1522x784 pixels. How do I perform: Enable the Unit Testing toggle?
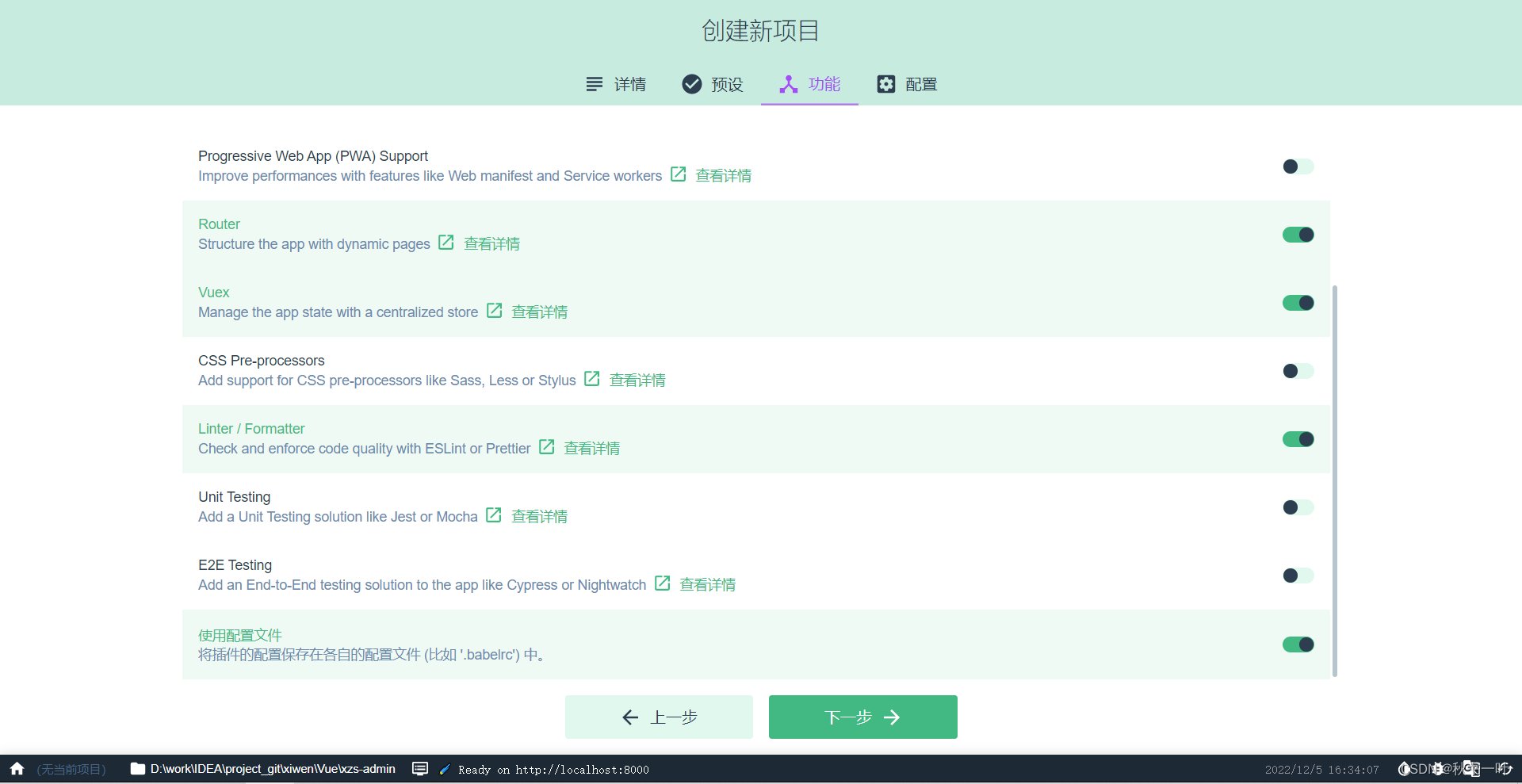[x=1298, y=507]
